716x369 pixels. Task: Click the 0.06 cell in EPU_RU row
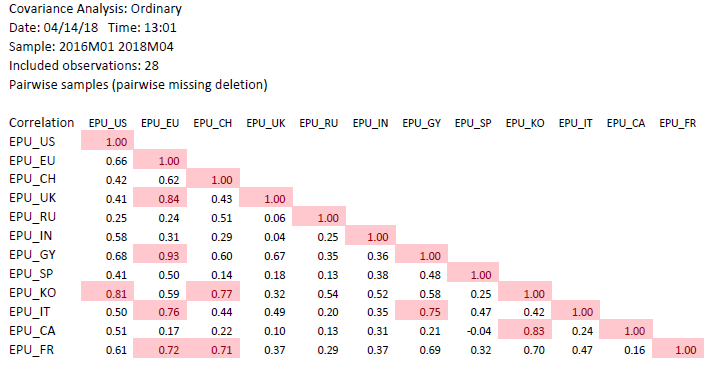click(x=275, y=218)
